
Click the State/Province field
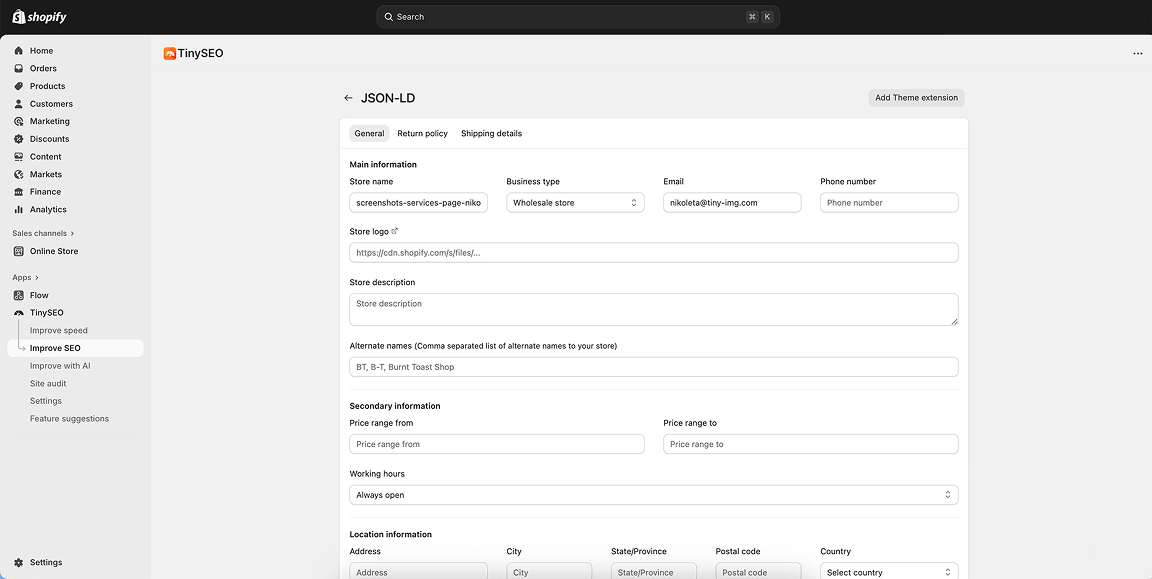point(654,572)
